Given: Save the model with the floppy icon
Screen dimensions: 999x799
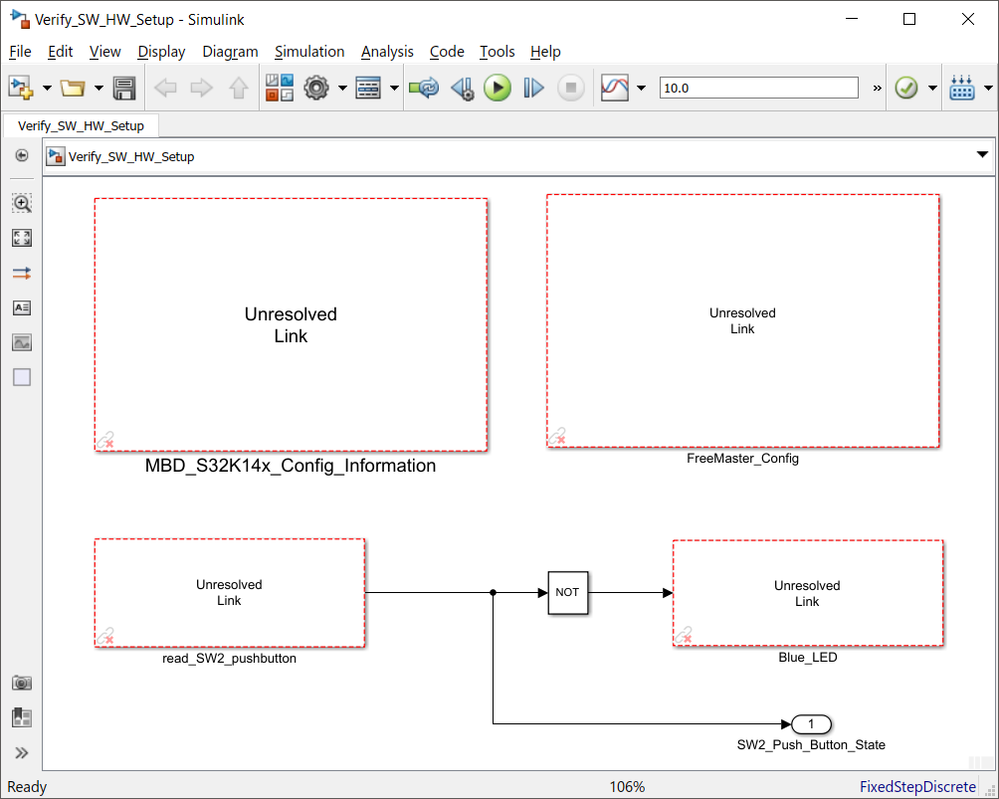Looking at the screenshot, I should point(124,88).
